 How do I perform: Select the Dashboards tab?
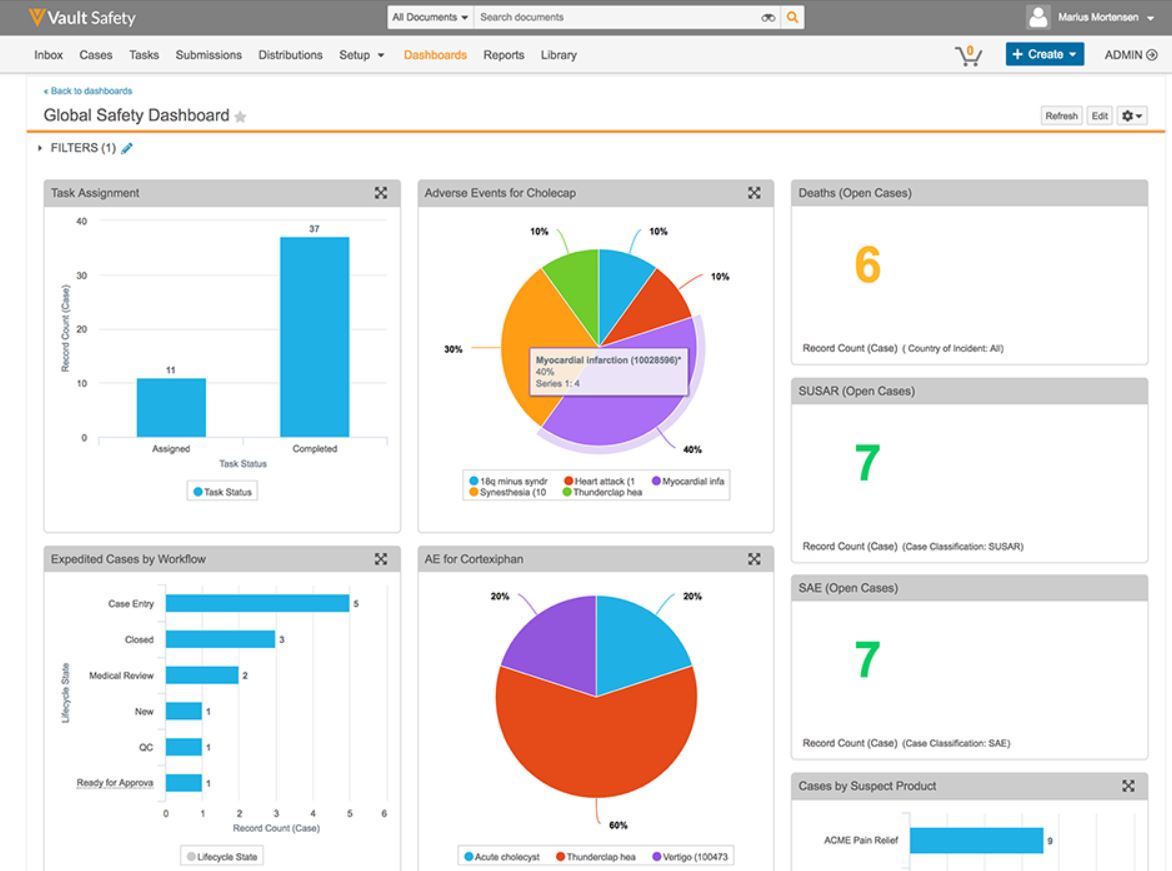(x=435, y=55)
